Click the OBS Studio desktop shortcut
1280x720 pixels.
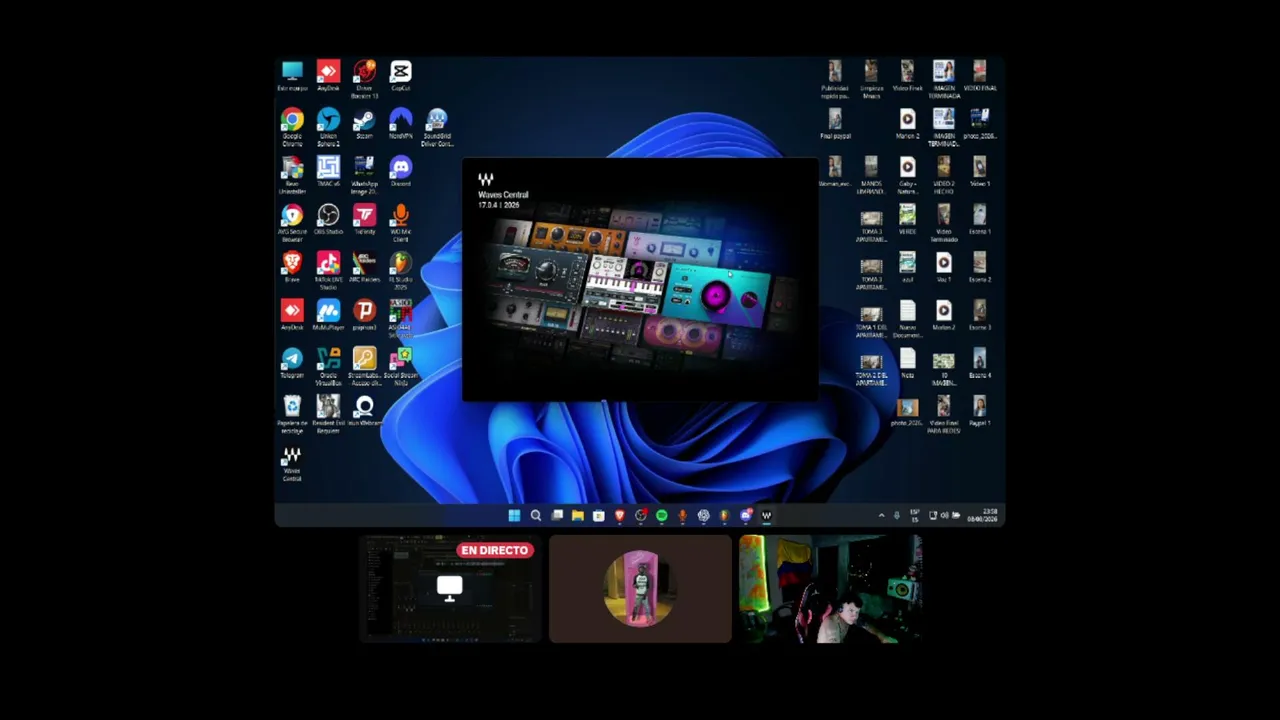[x=328, y=220]
